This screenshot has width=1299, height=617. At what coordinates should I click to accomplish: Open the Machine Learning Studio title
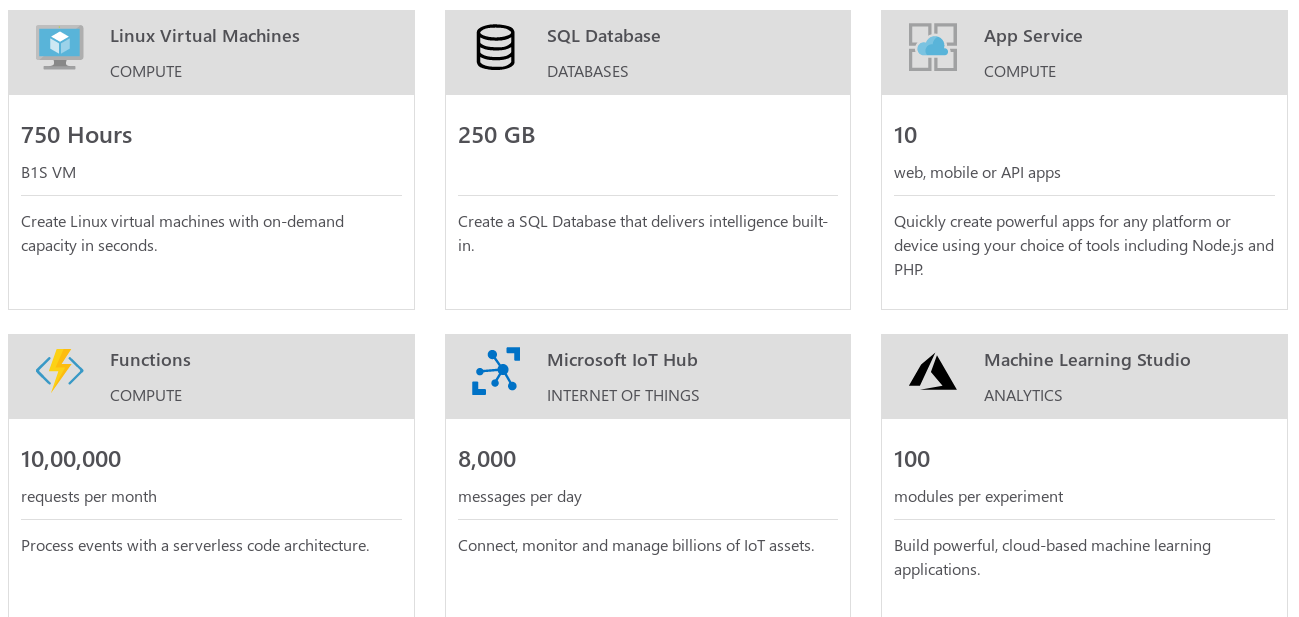pyautogui.click(x=1087, y=360)
